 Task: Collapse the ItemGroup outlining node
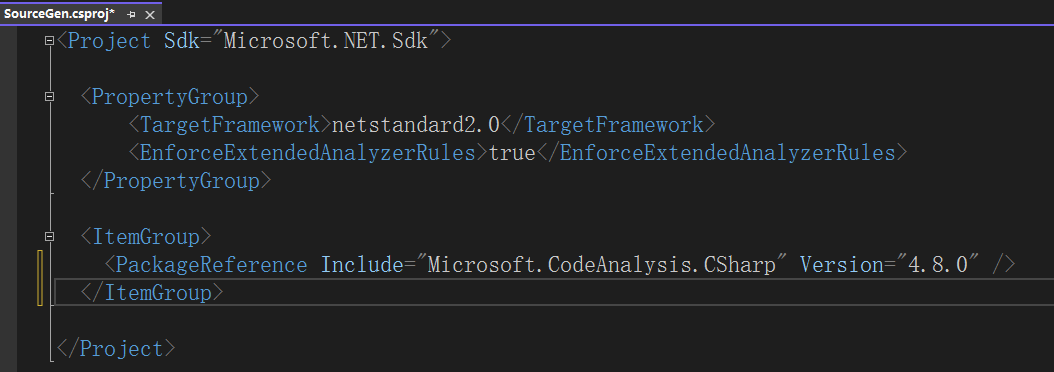(x=49, y=237)
